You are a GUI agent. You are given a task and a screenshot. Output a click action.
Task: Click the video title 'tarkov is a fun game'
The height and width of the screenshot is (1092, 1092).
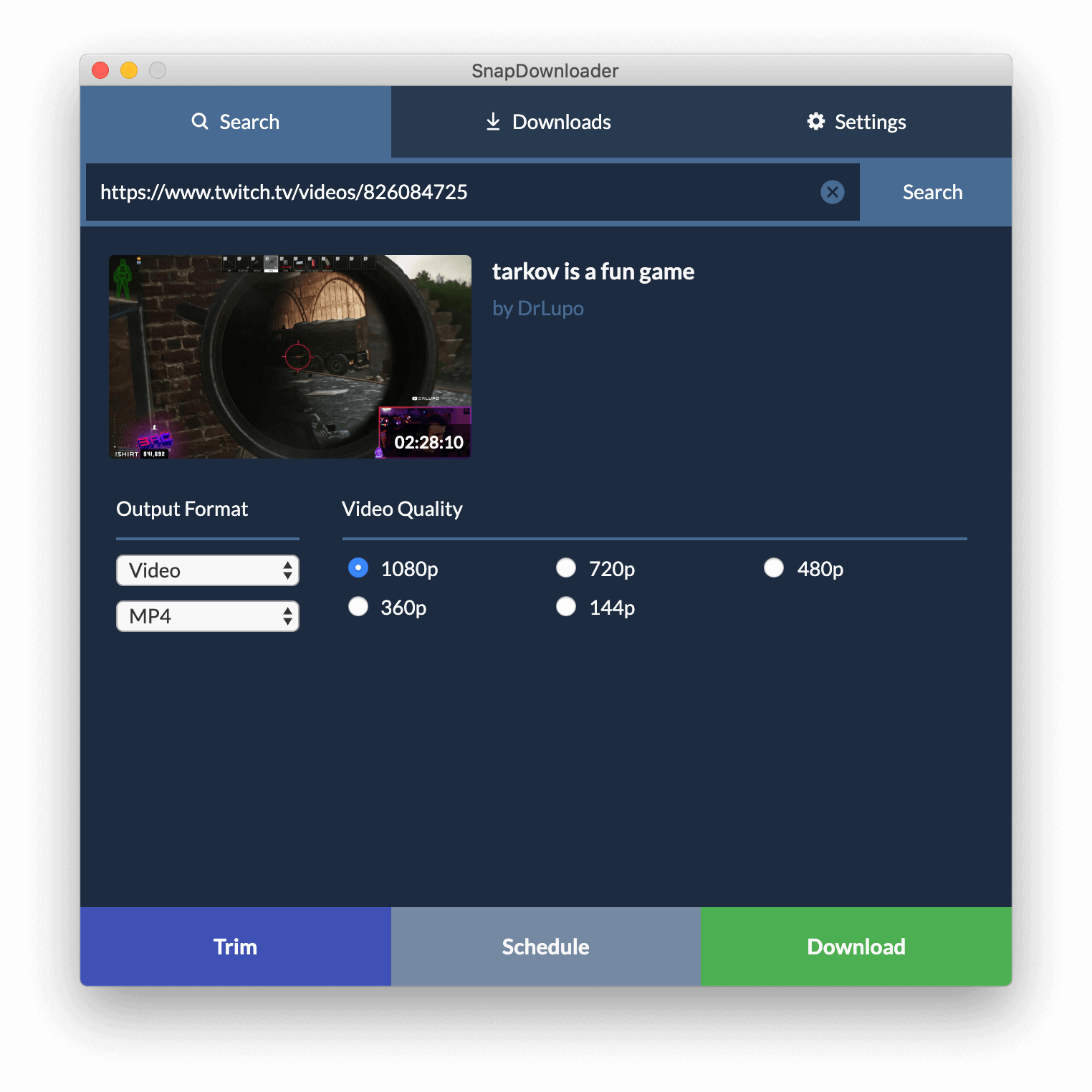[x=593, y=272]
